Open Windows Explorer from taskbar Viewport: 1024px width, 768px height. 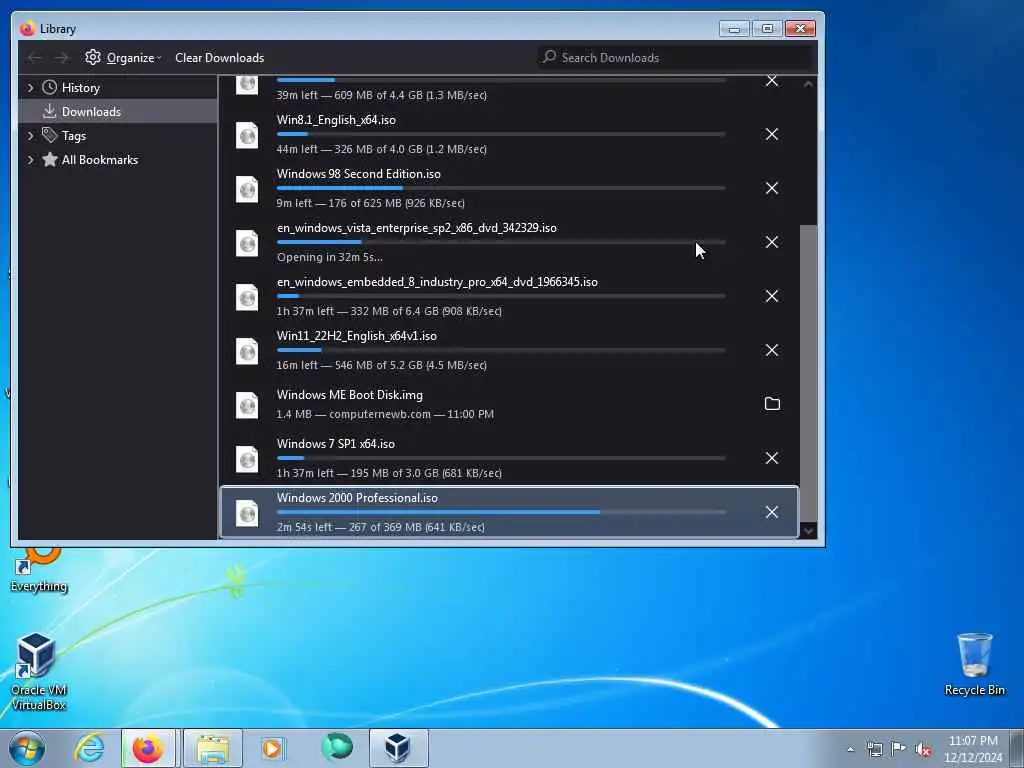tap(213, 748)
